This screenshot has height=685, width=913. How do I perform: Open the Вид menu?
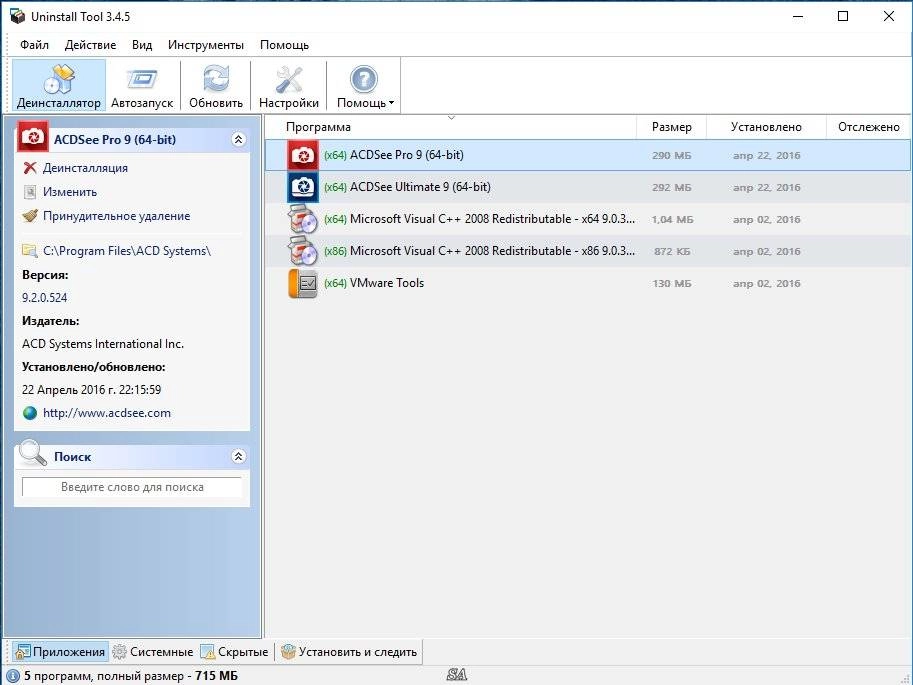point(142,45)
